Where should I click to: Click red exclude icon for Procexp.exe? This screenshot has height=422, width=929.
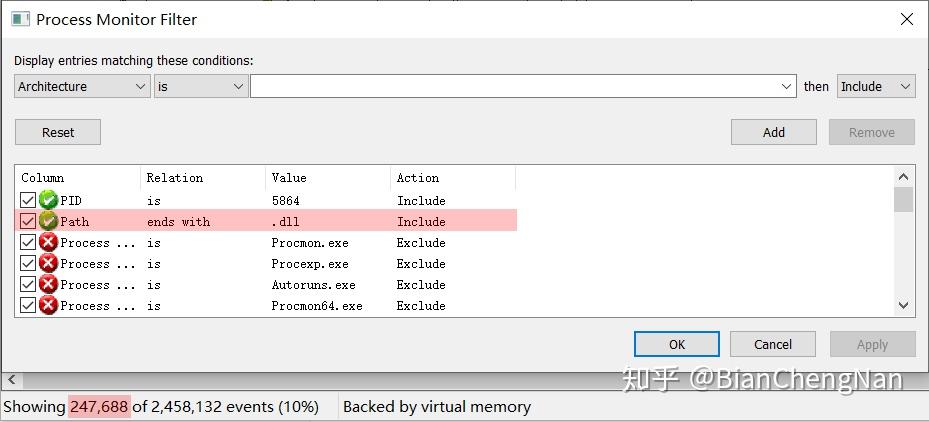pyautogui.click(x=48, y=264)
